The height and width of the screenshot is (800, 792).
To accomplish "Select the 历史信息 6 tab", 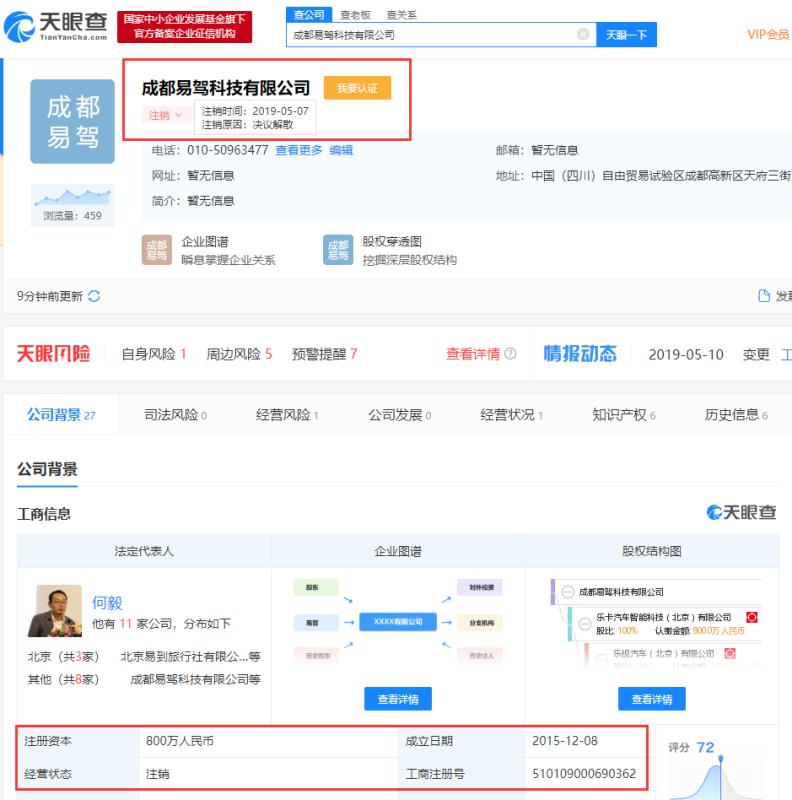I will 736,415.
